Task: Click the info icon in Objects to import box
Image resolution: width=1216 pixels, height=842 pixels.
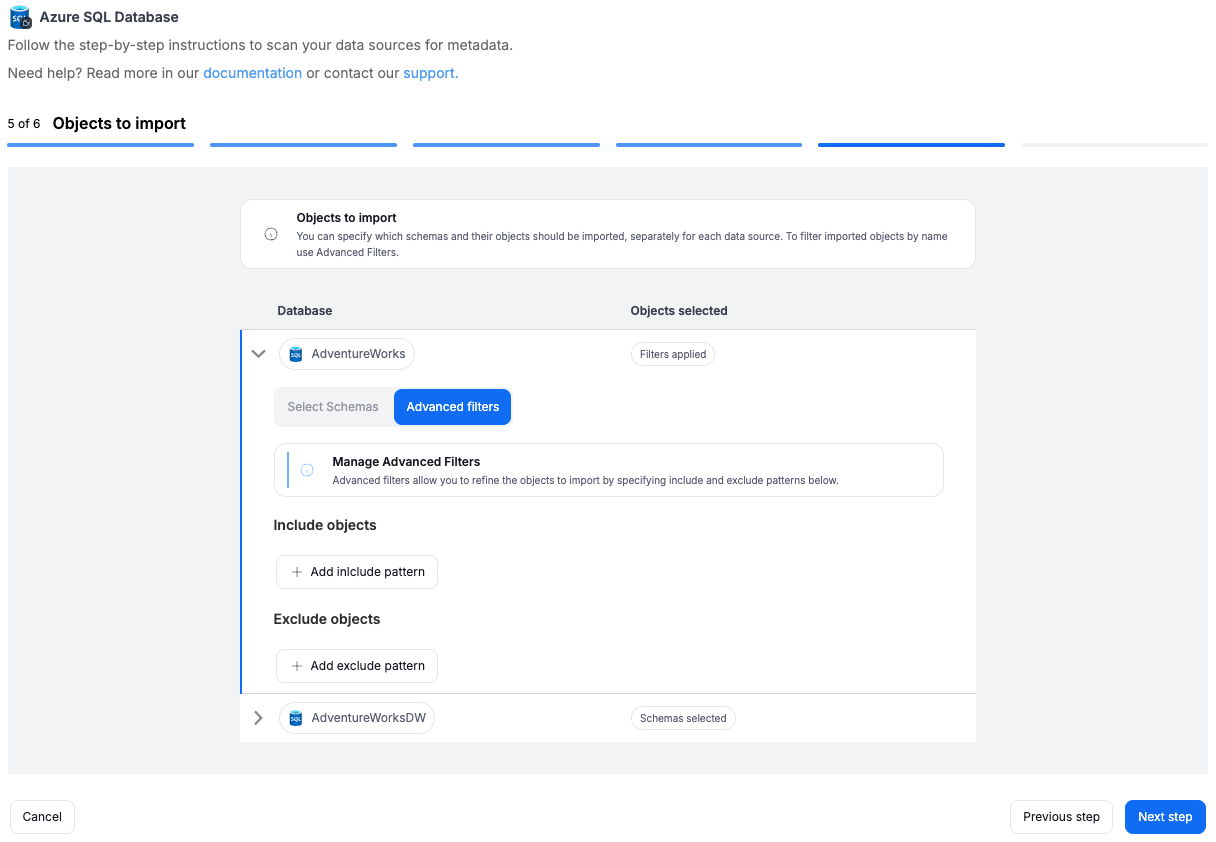Action: 271,234
